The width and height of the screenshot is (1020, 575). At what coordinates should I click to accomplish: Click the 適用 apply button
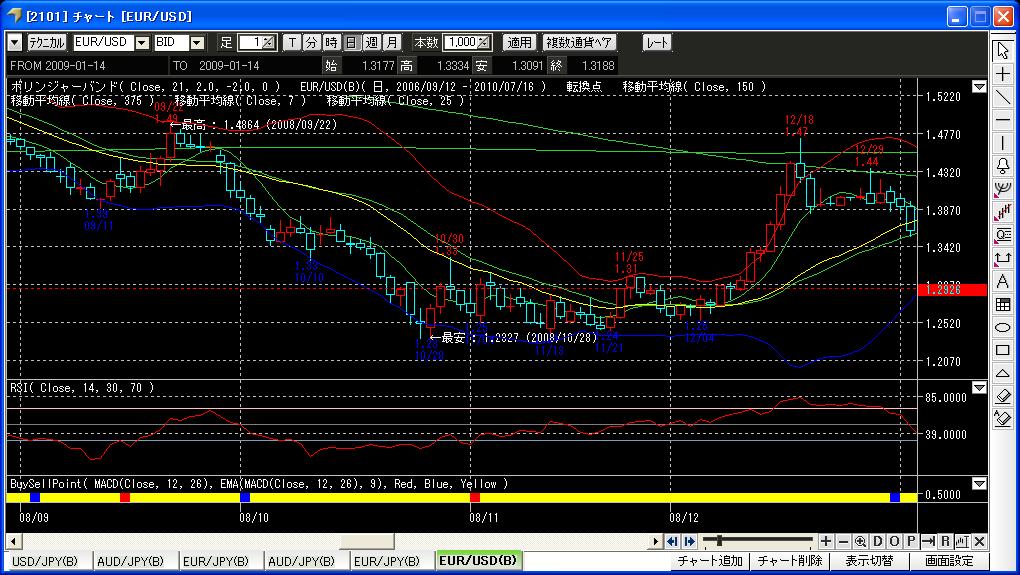tap(519, 43)
